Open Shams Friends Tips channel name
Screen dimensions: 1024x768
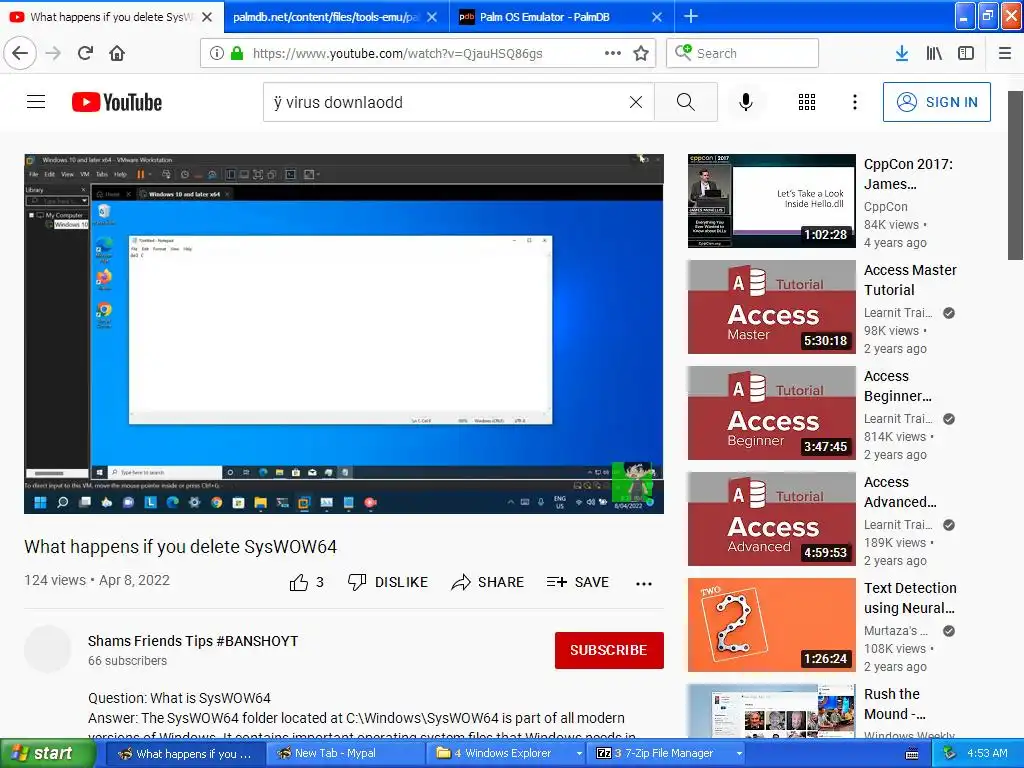tap(193, 641)
